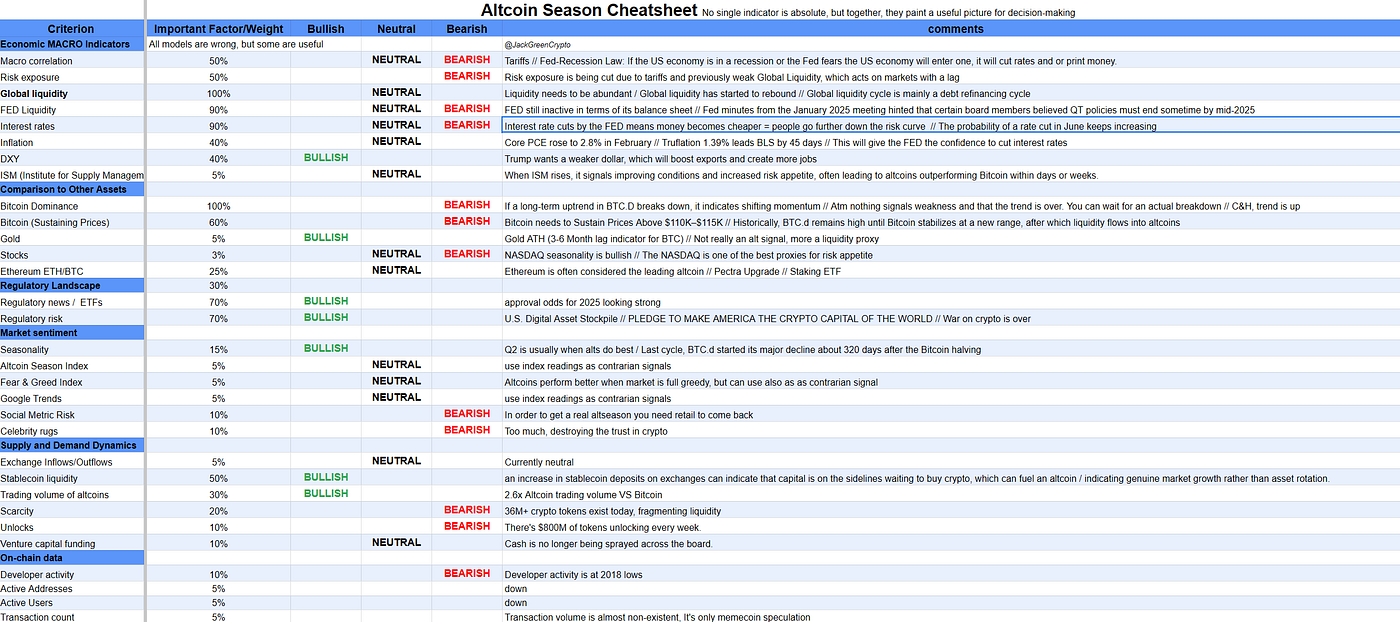Select the "Altcoin Season Index" cell
This screenshot has height=622, width=1400.
click(x=72, y=366)
